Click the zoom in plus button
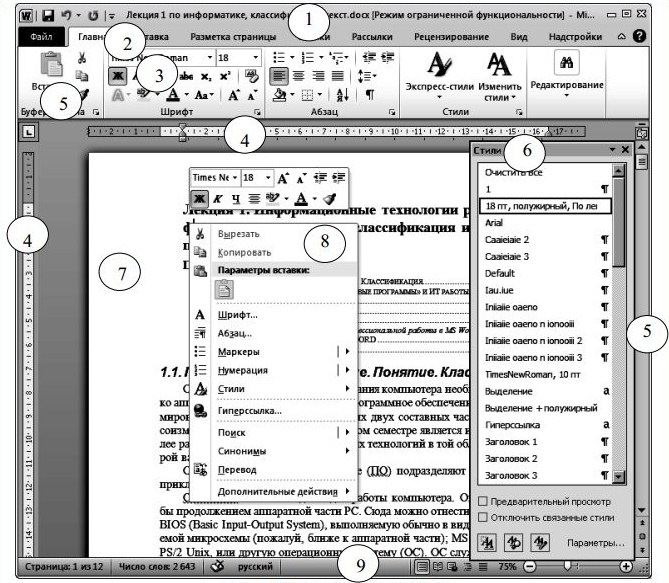Screen dimensions: 669x583 [x=626, y=566]
